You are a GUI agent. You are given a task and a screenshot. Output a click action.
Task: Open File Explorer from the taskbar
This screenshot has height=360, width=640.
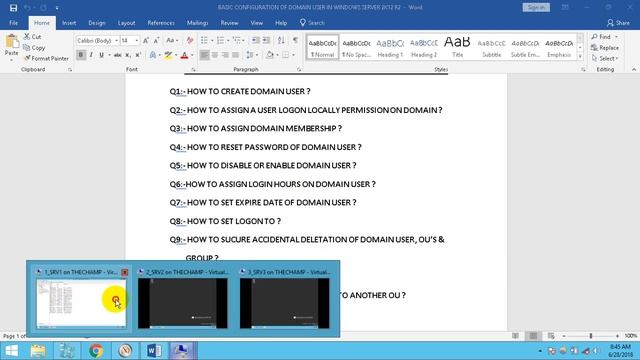click(38, 351)
